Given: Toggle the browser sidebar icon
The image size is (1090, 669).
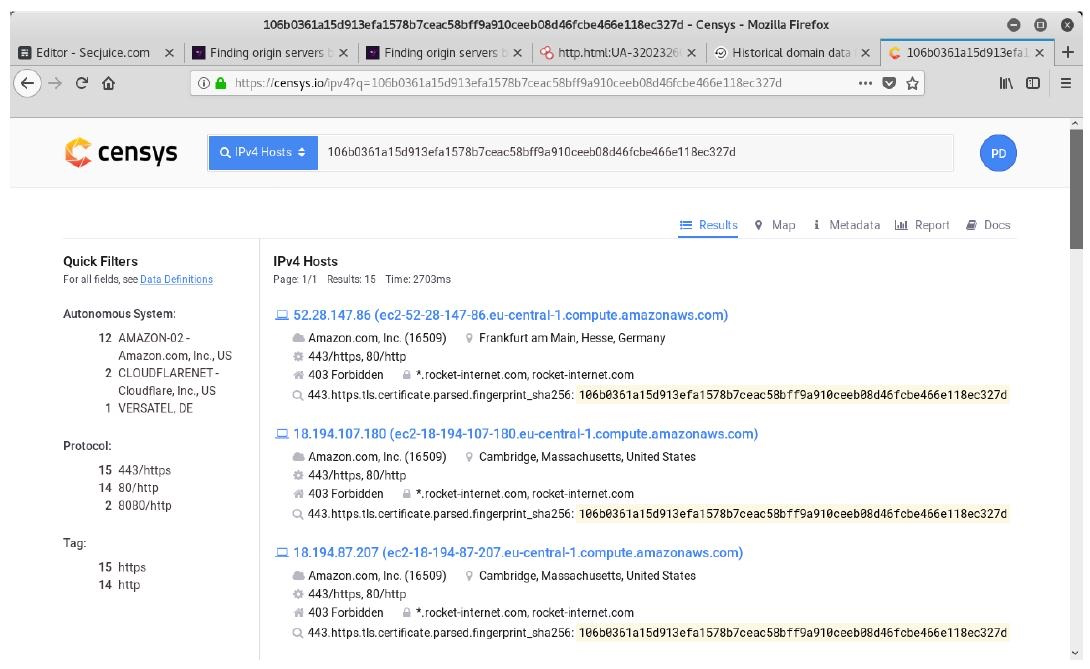Looking at the screenshot, I should point(1033,83).
